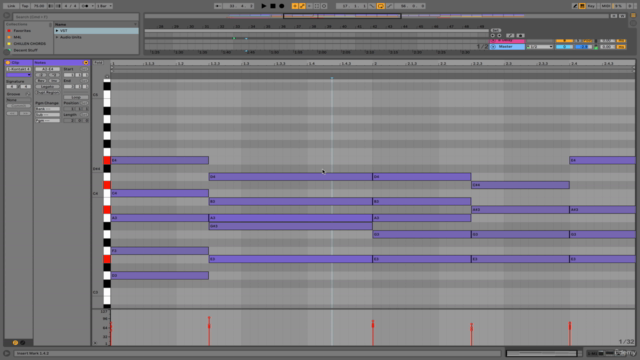The height and width of the screenshot is (360, 640).
Task: Toggle the Clip box activator
Action: tap(8, 62)
